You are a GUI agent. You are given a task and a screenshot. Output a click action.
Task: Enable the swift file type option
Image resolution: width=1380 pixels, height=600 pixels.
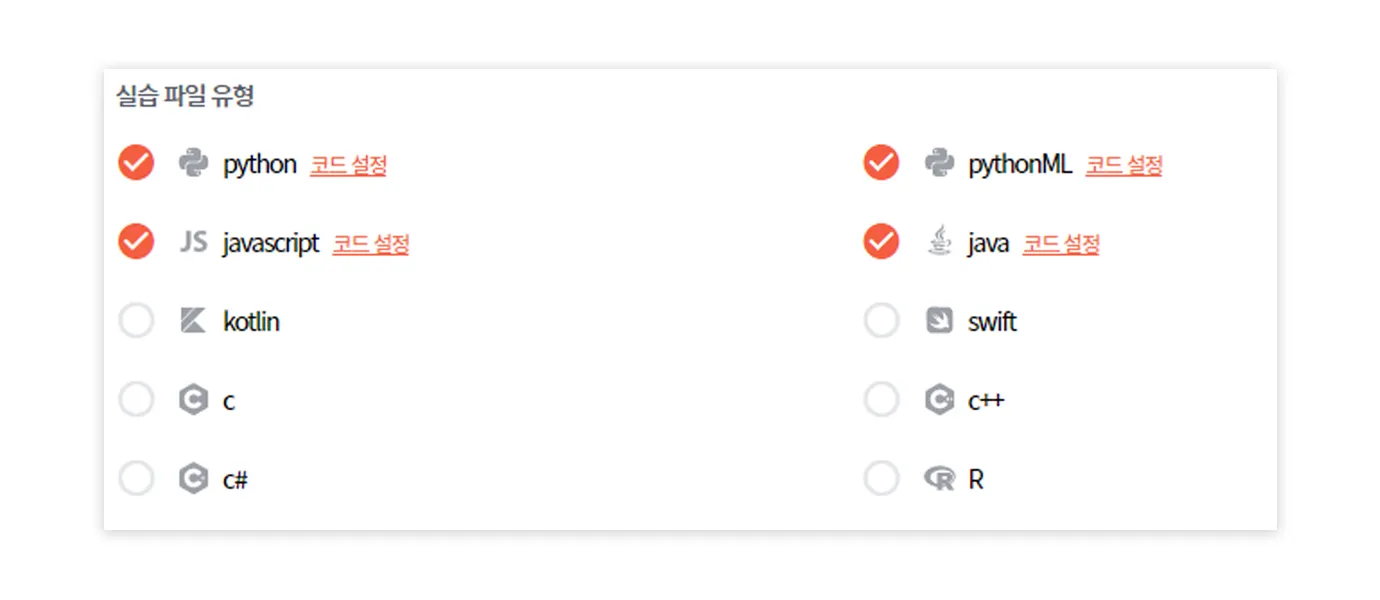pos(881,321)
